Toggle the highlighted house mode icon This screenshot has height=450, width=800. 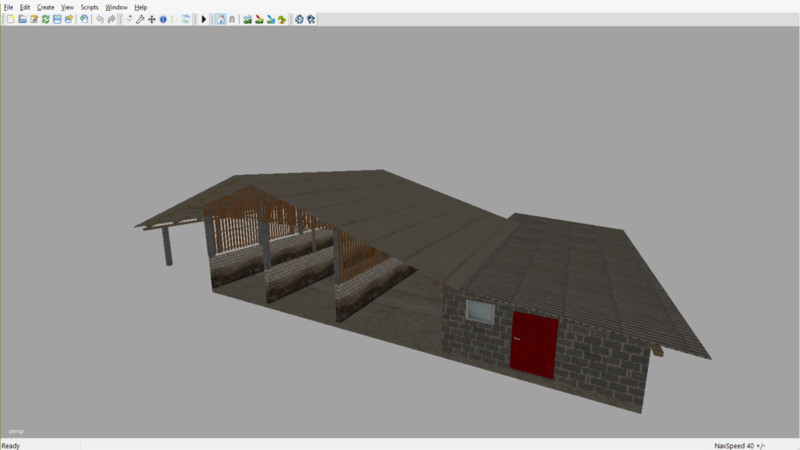coord(220,19)
